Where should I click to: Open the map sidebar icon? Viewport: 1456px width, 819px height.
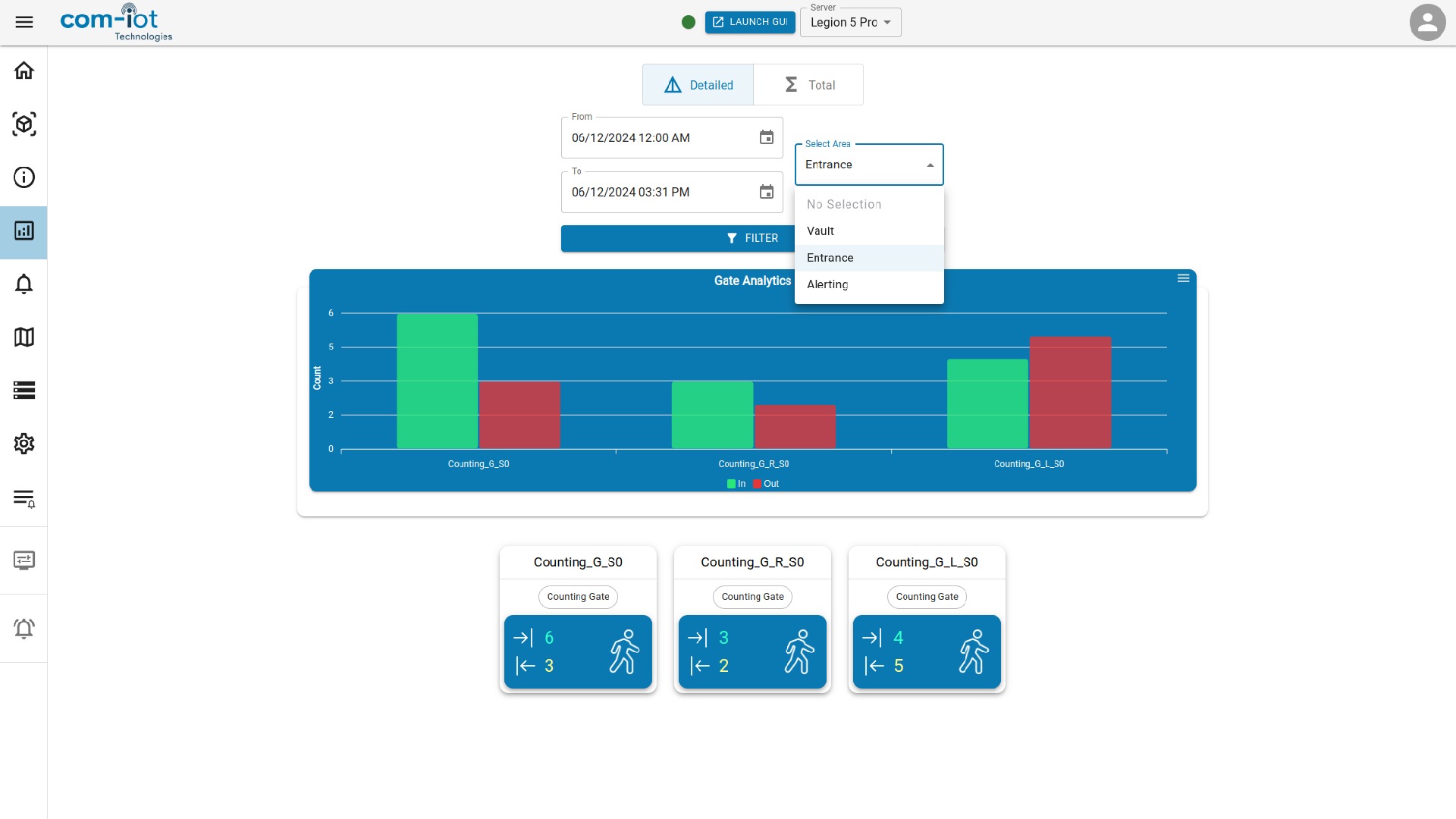(24, 337)
